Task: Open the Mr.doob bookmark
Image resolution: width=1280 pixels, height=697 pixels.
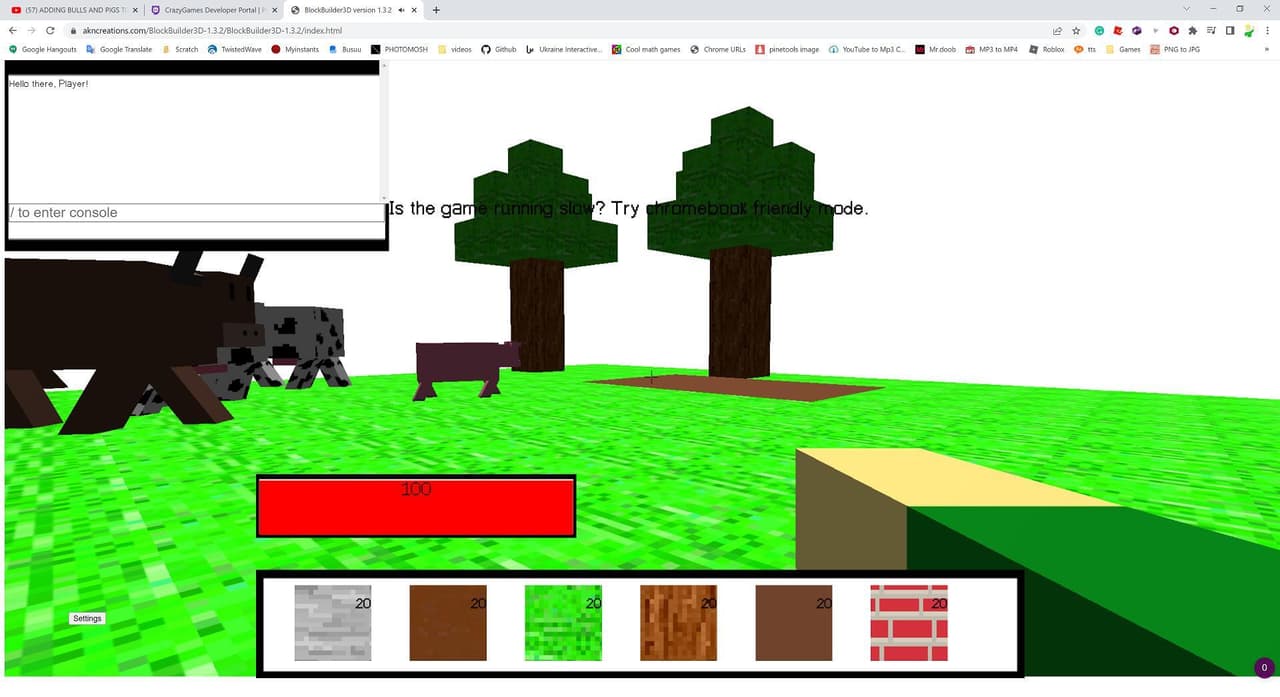Action: coord(935,49)
